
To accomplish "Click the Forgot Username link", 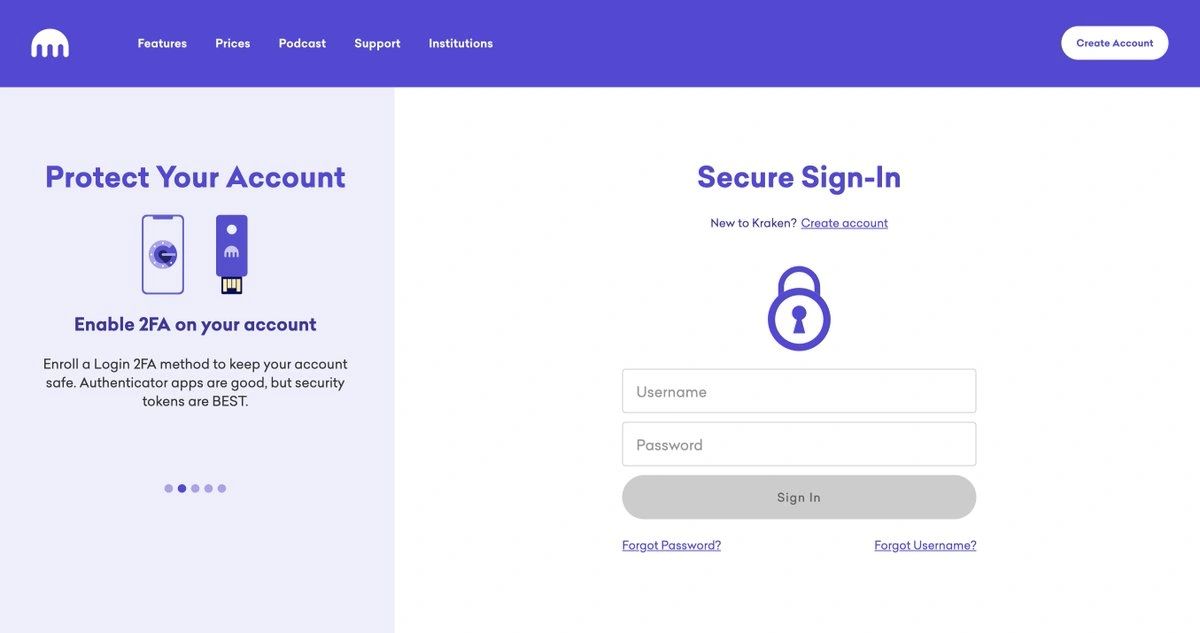I will (925, 545).
